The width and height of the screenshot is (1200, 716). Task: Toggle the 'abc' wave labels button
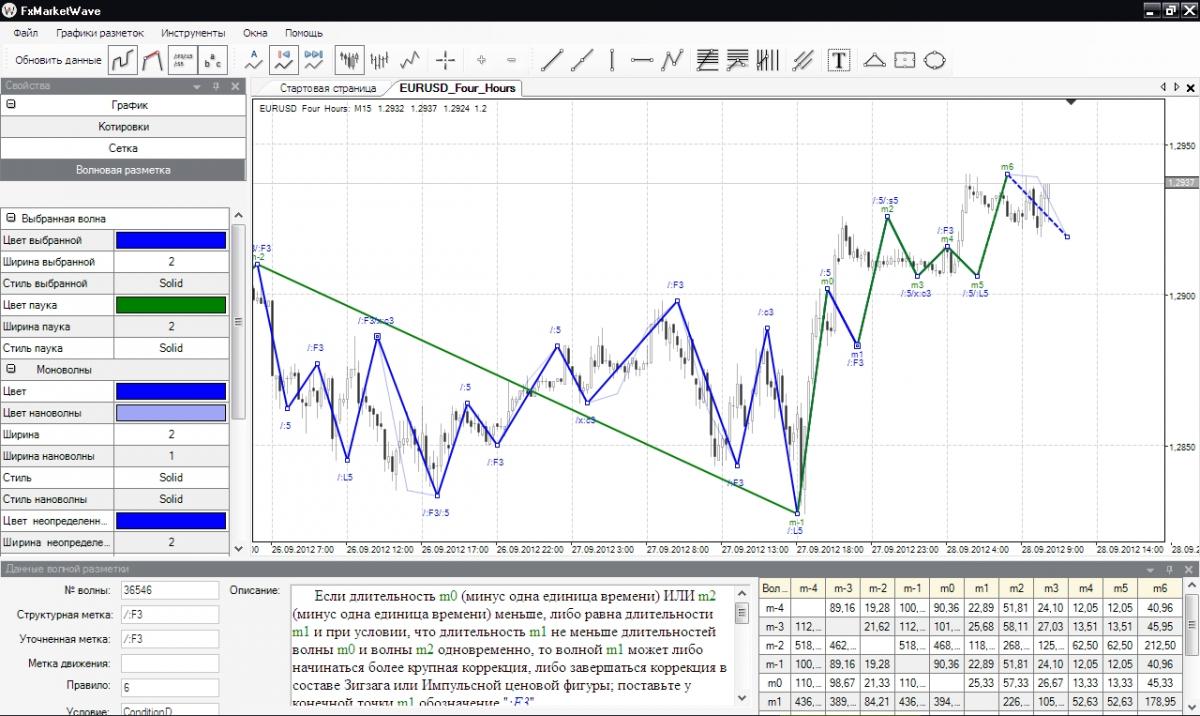(212, 60)
